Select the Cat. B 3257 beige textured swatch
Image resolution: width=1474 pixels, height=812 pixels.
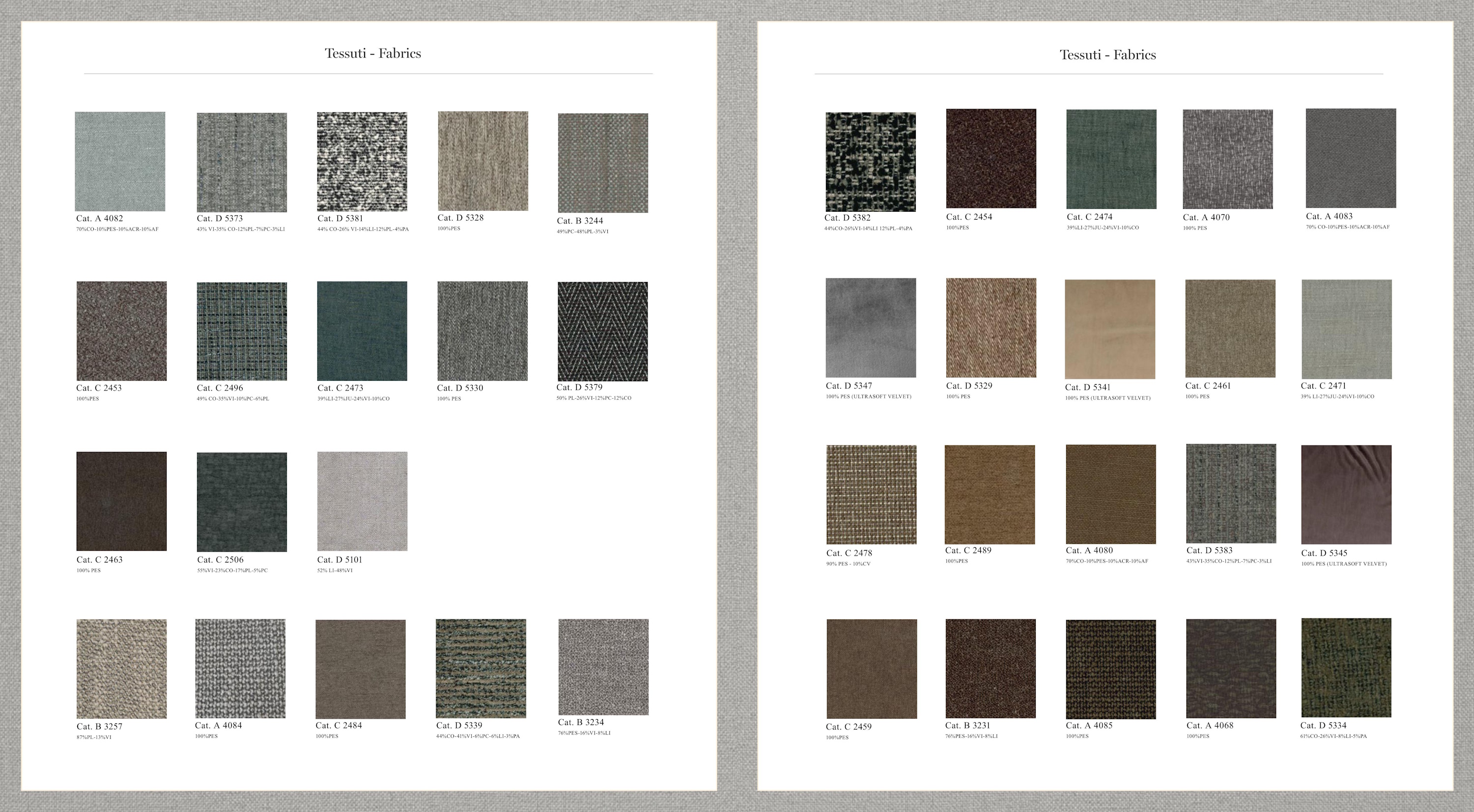point(121,669)
